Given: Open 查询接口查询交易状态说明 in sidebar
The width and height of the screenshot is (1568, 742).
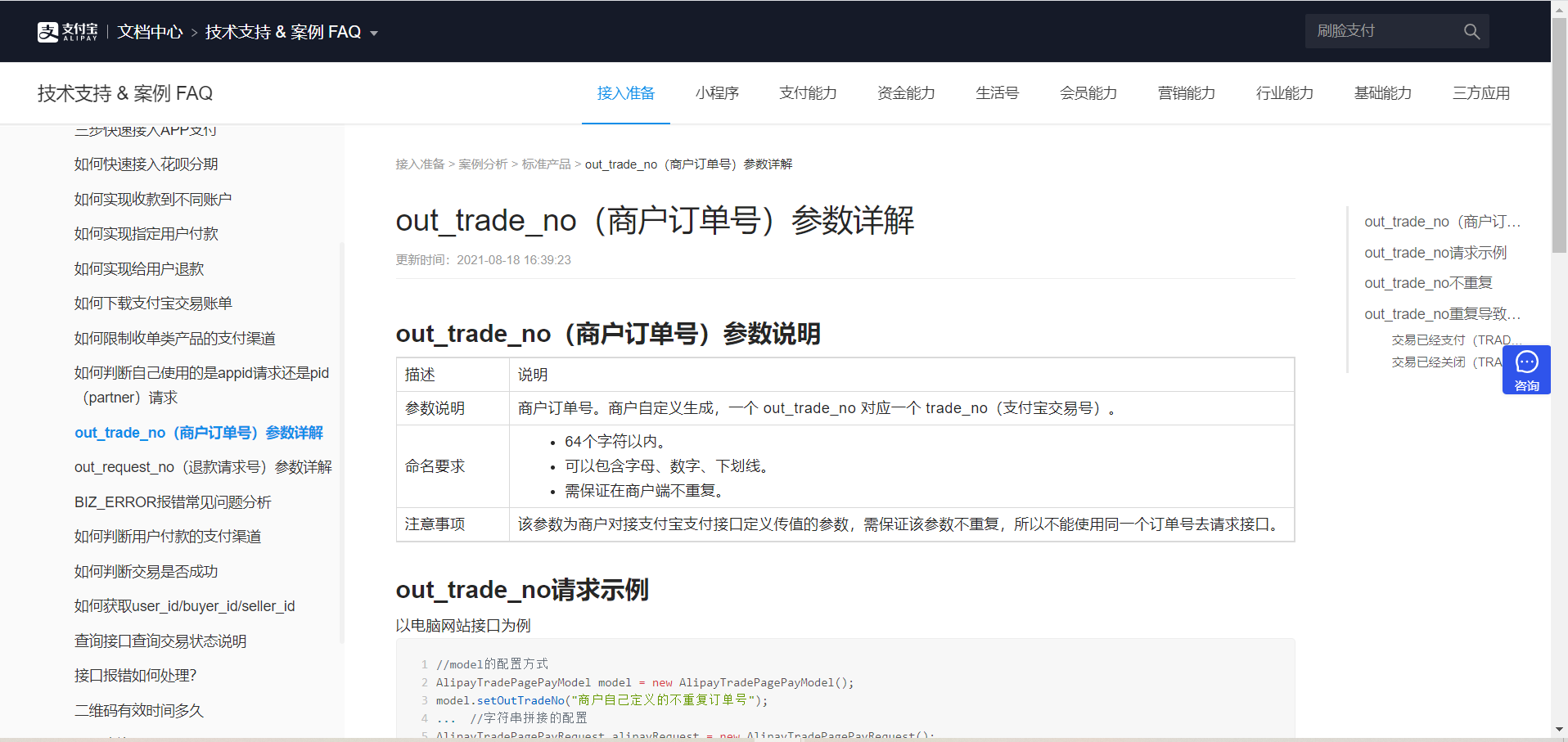Looking at the screenshot, I should tap(160, 641).
